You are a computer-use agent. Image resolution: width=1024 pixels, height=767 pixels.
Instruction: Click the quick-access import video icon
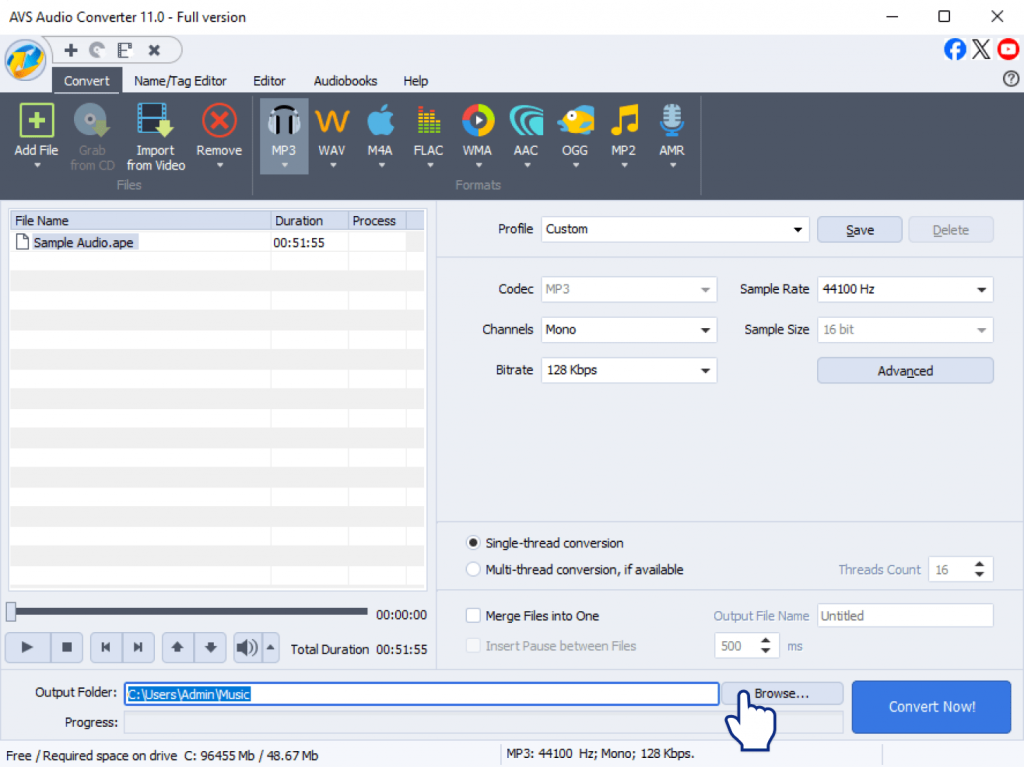click(x=125, y=50)
